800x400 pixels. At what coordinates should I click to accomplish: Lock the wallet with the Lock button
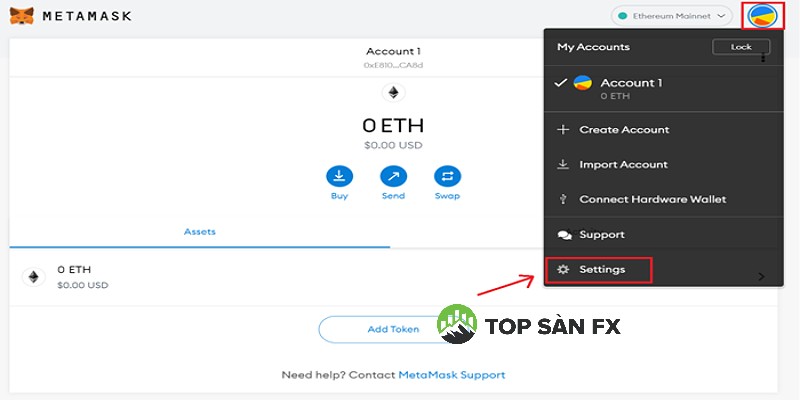coord(741,47)
